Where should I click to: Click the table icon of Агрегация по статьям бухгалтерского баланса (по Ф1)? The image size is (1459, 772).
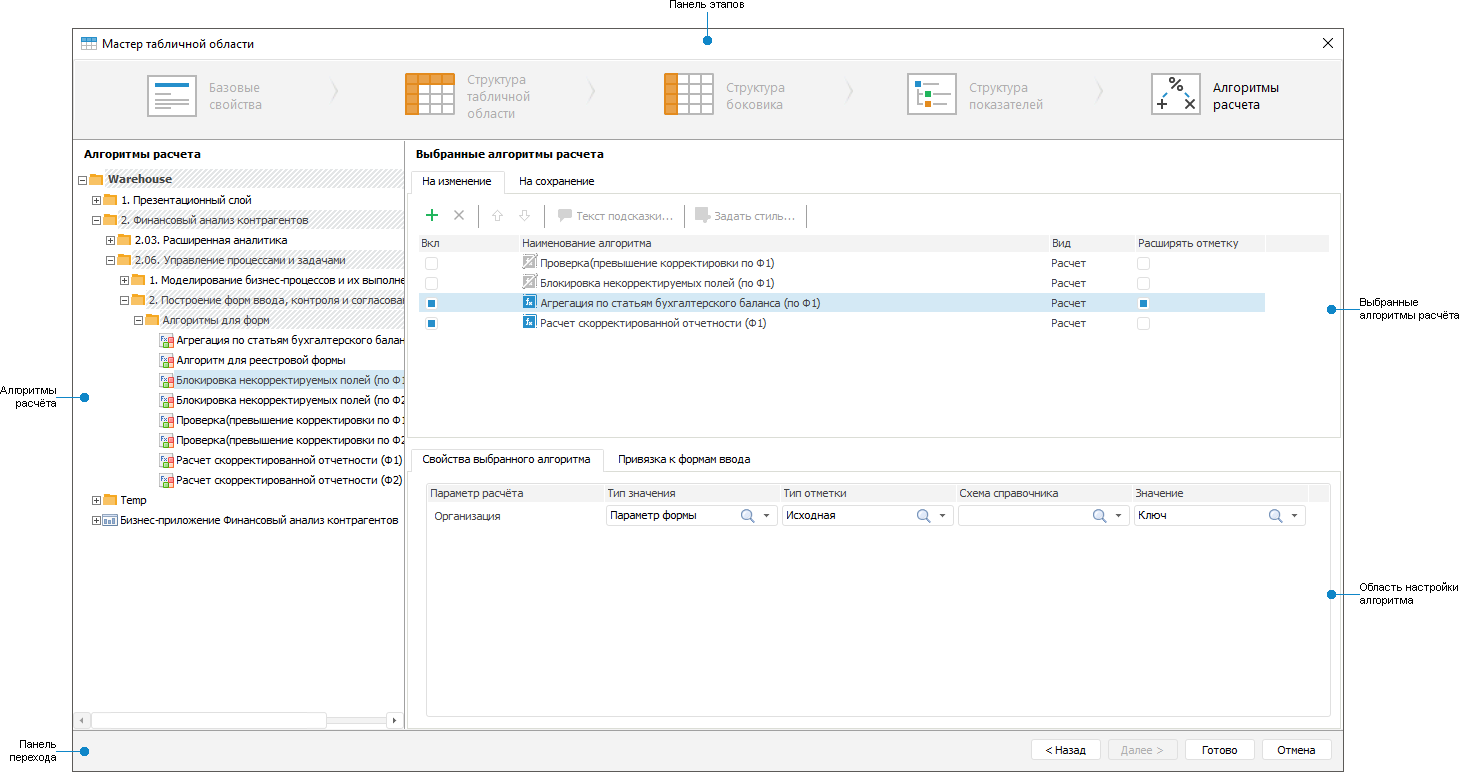point(530,302)
